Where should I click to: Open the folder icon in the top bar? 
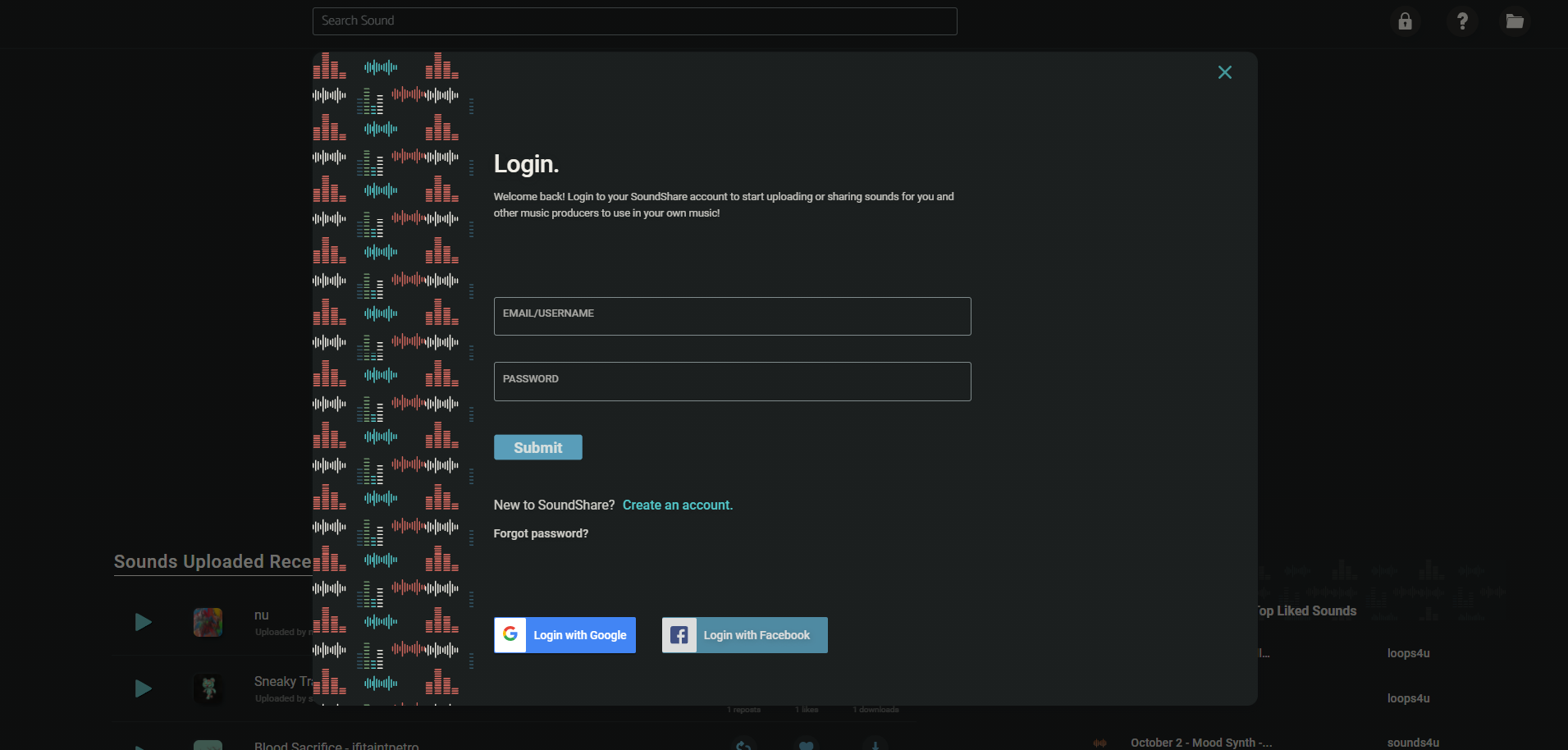(1515, 21)
